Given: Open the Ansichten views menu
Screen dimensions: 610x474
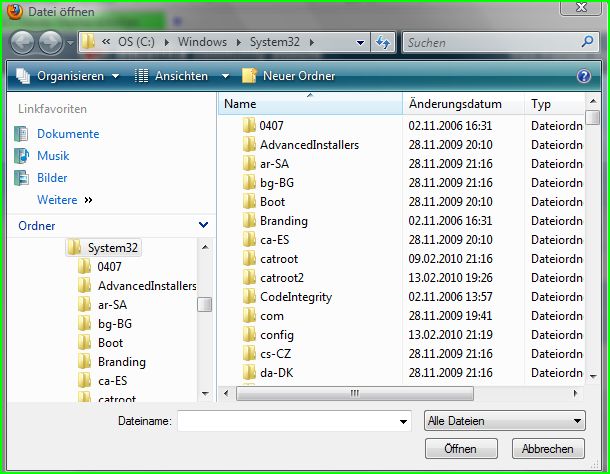Looking at the screenshot, I should (181, 76).
